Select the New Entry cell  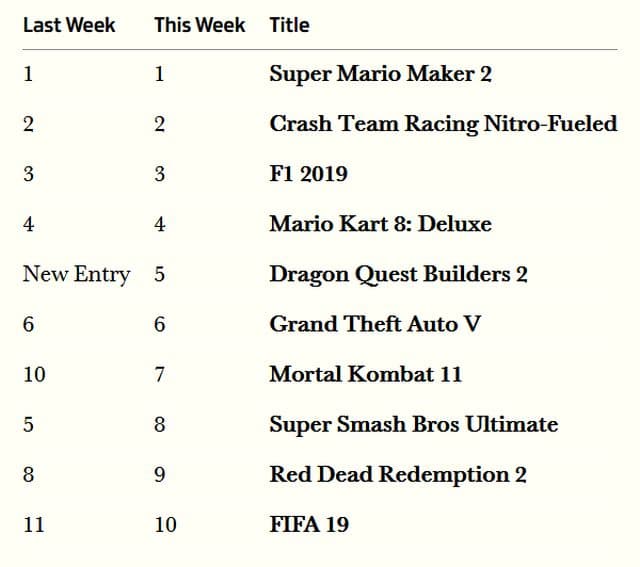point(76,274)
